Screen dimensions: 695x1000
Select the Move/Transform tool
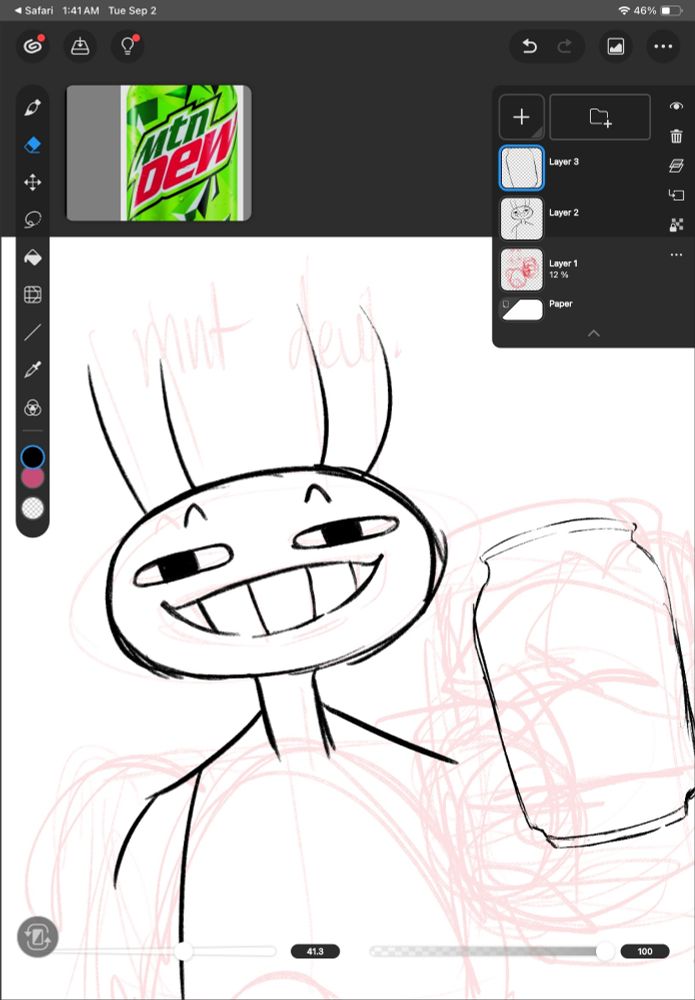pyautogui.click(x=33, y=182)
